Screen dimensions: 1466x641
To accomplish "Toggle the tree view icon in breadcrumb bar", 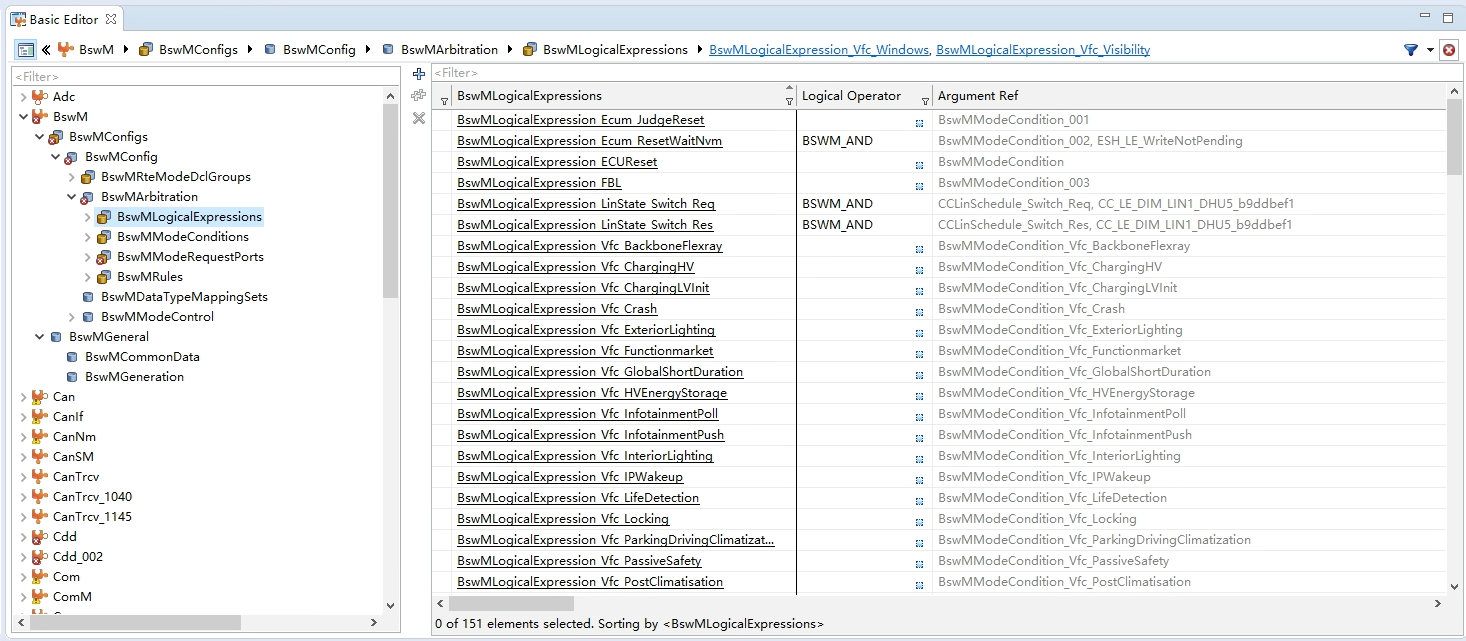I will point(25,50).
